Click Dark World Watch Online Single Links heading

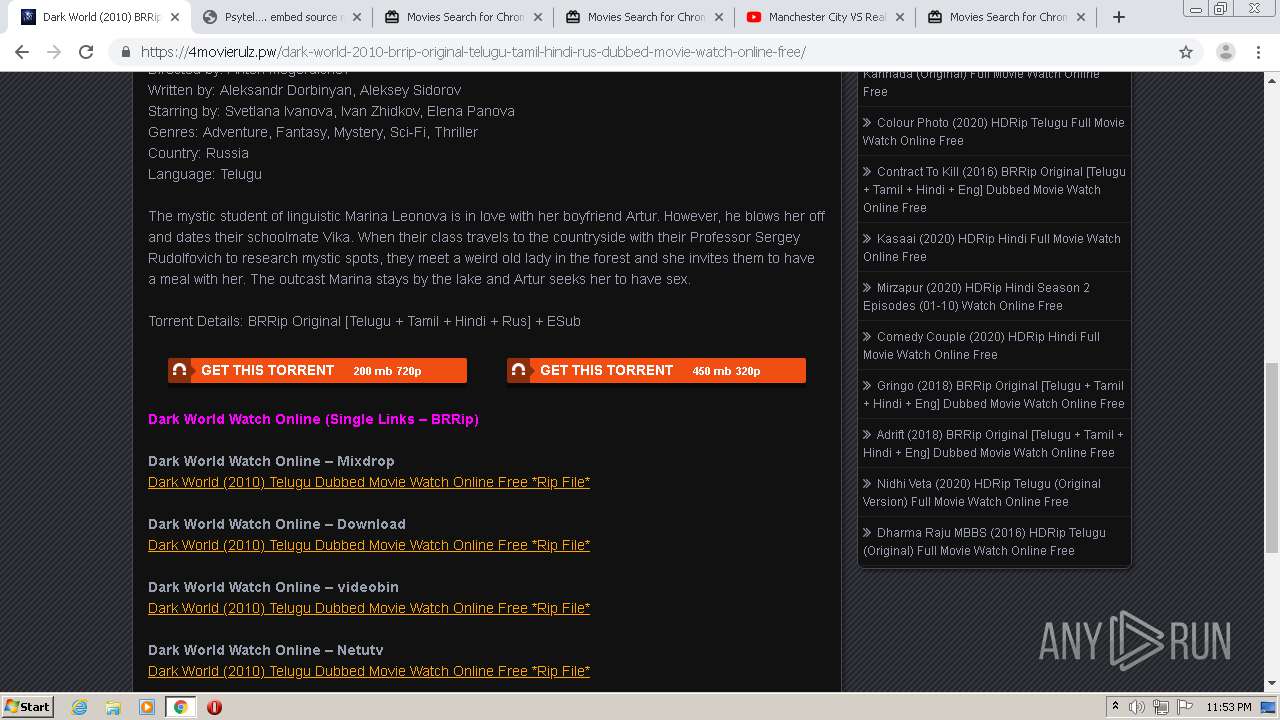coord(313,419)
